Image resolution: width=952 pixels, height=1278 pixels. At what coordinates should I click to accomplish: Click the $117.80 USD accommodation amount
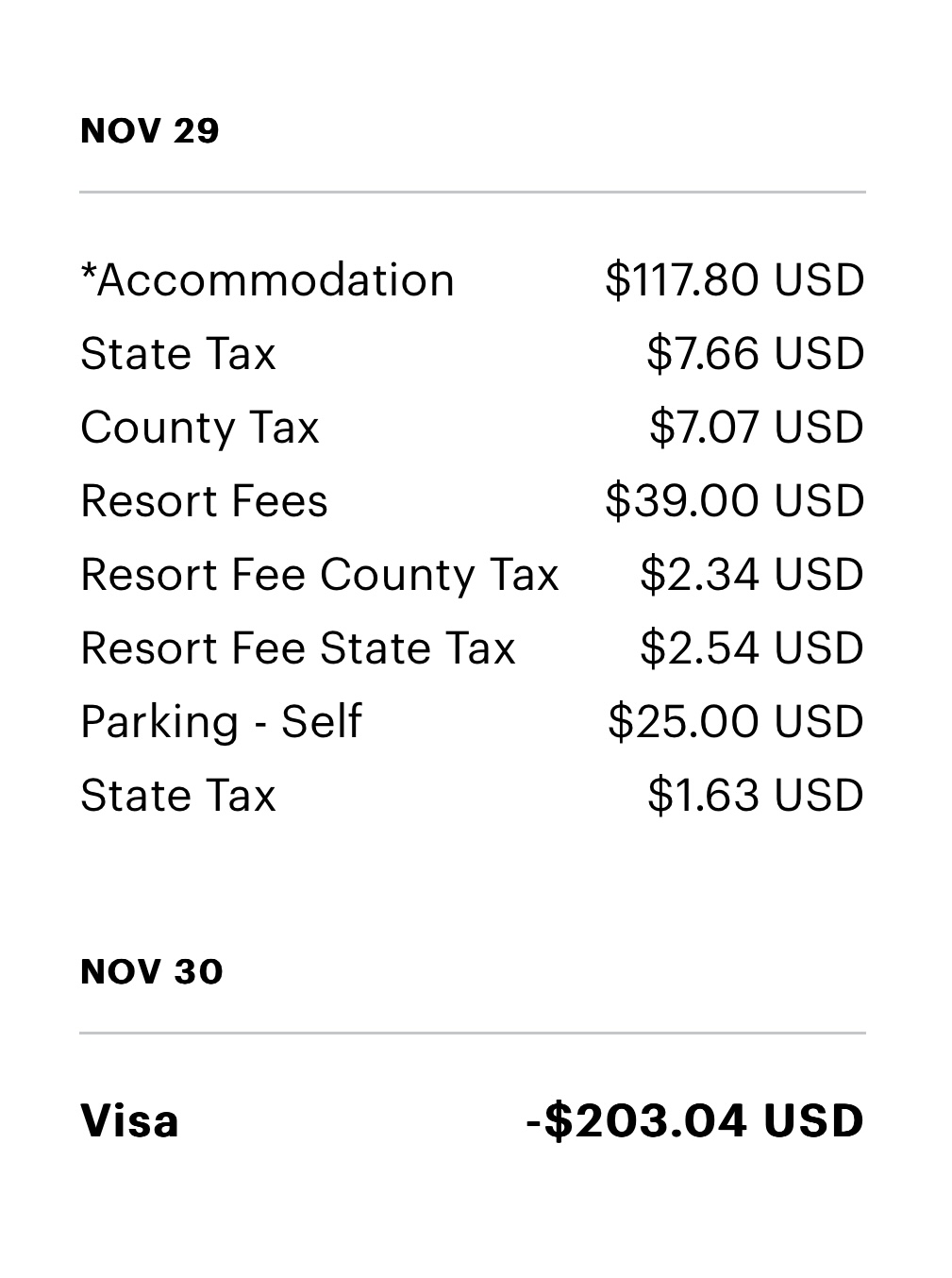(734, 280)
